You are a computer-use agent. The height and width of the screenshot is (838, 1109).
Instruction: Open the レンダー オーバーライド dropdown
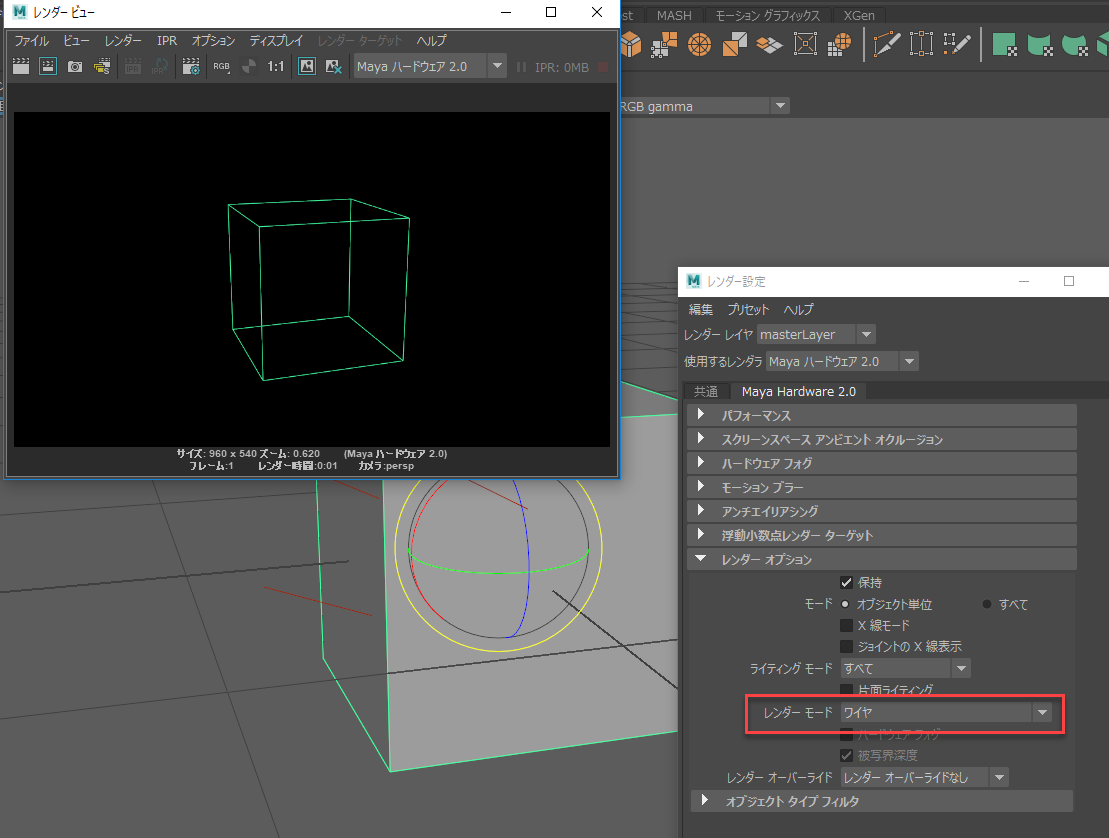[999, 777]
